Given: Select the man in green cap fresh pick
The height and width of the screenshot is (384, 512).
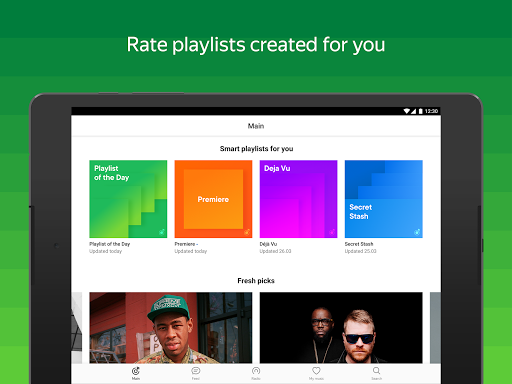Looking at the screenshot, I should pos(171,328).
